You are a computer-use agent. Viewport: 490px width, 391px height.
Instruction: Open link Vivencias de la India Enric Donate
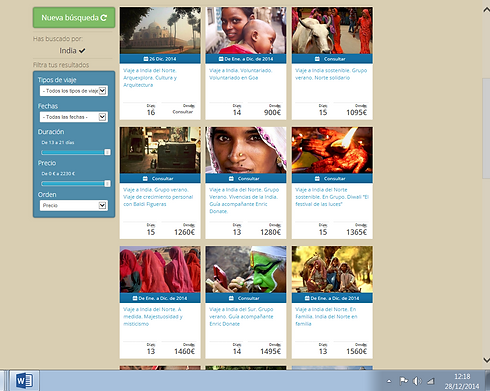click(244, 200)
